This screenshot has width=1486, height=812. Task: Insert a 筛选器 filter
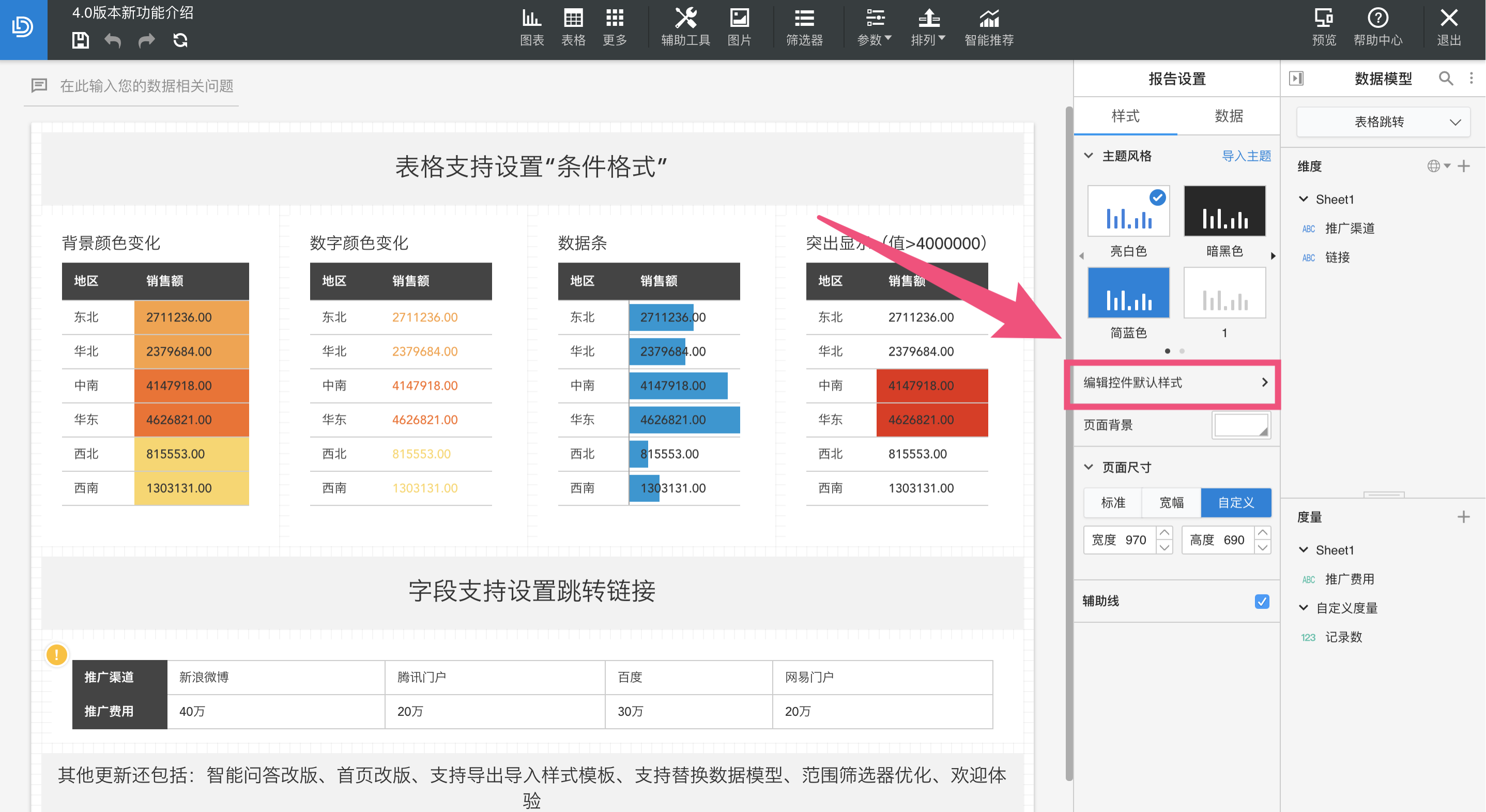pyautogui.click(x=804, y=27)
